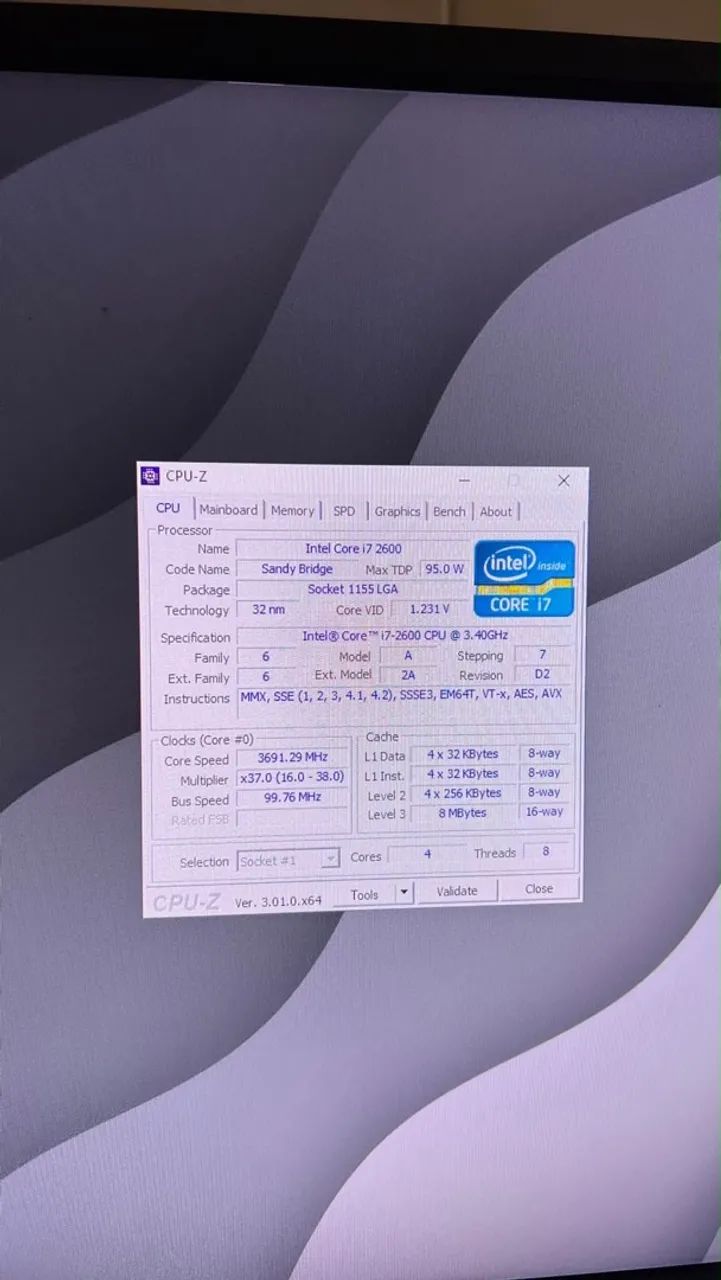Click the Core VID value 1.231 V

click(x=429, y=608)
